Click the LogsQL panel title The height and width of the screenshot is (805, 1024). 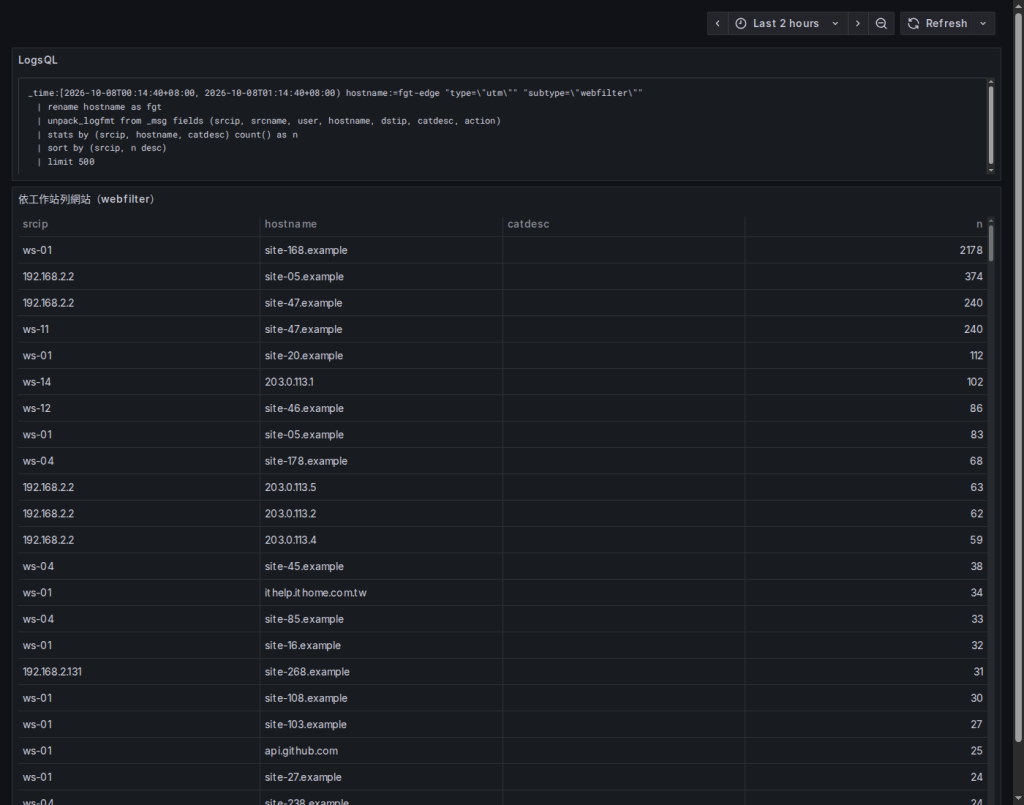click(x=38, y=60)
